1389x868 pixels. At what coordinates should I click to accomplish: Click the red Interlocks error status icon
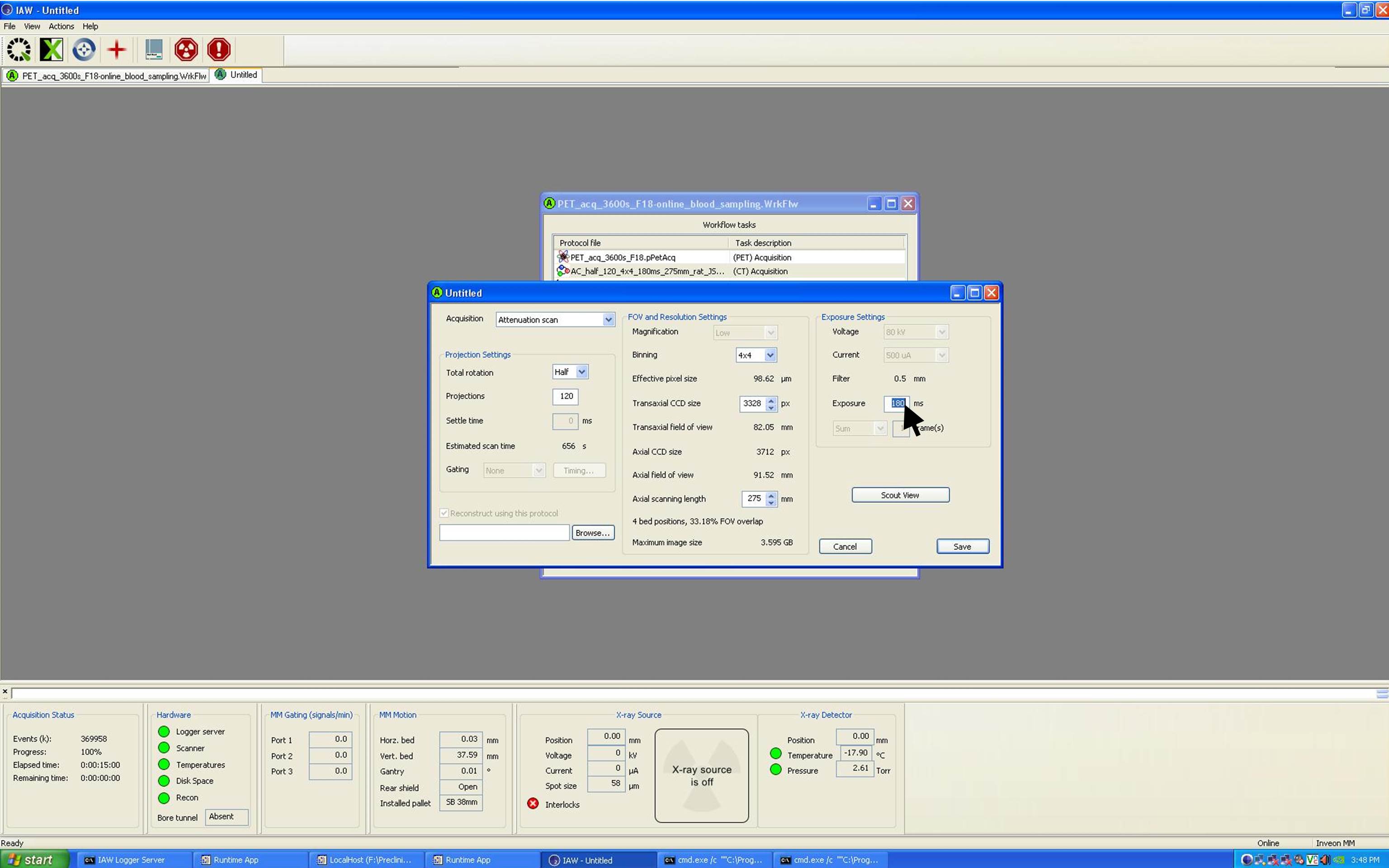(x=533, y=804)
